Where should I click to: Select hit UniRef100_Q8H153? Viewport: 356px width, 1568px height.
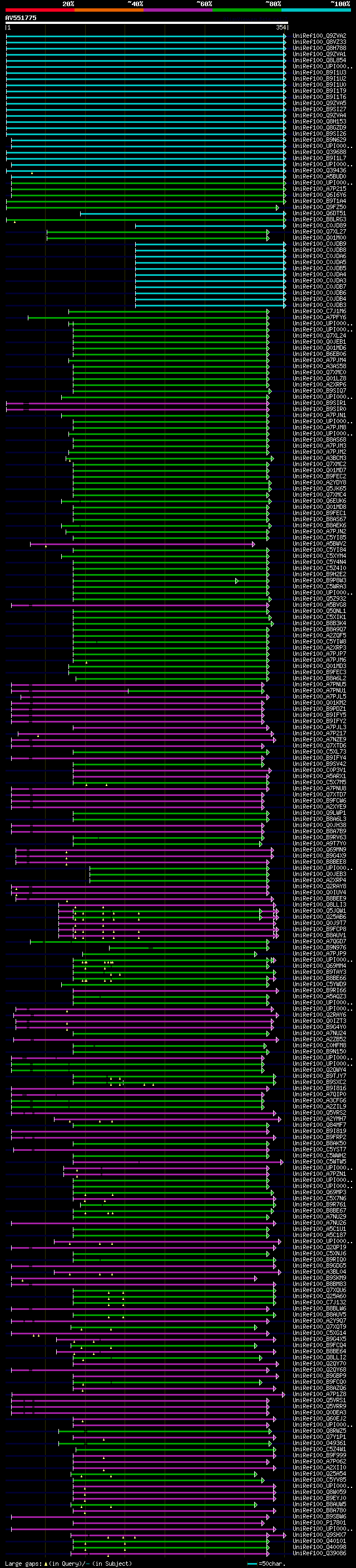(319, 121)
